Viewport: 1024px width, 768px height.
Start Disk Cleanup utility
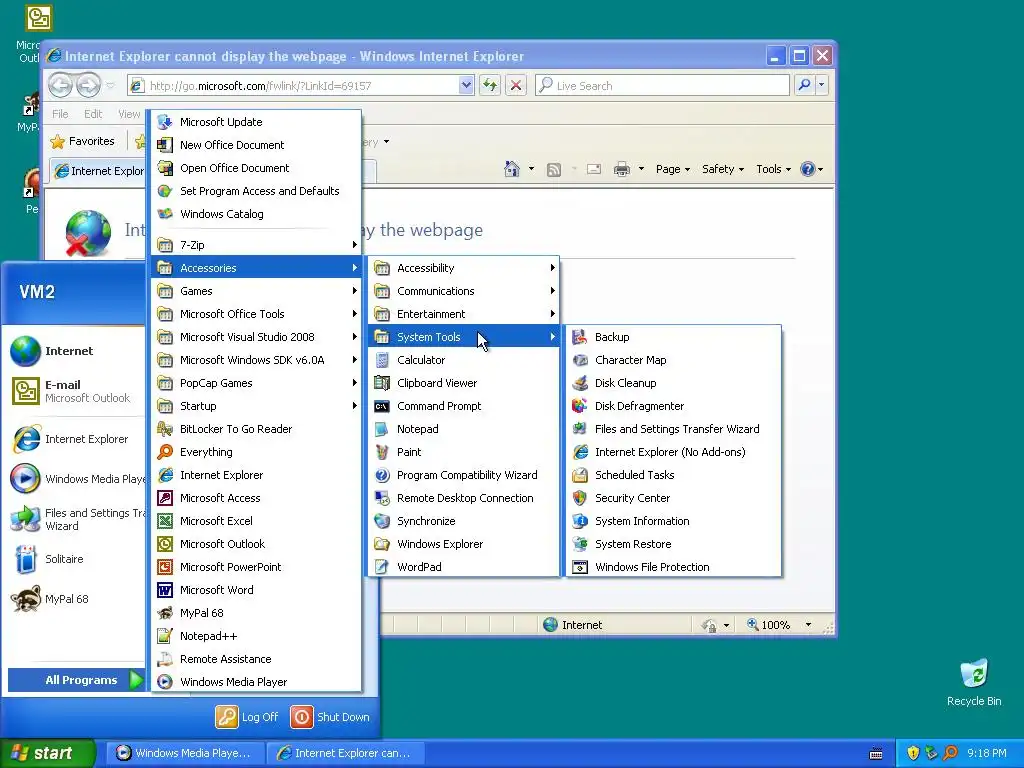673,383
